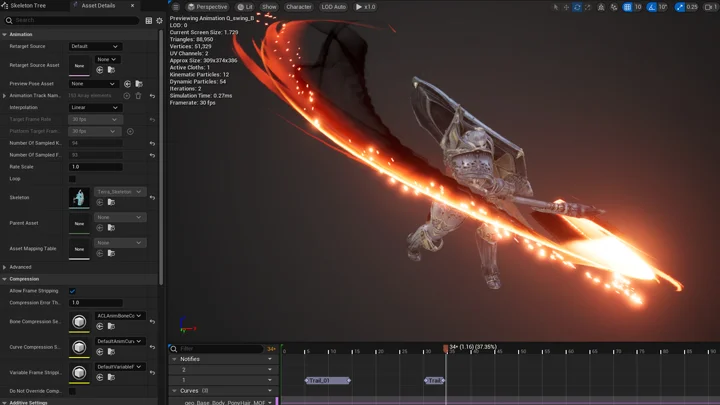The image size is (720, 405).
Task: Toggle rotation angle snapping icon
Action: pyautogui.click(x=652, y=7)
